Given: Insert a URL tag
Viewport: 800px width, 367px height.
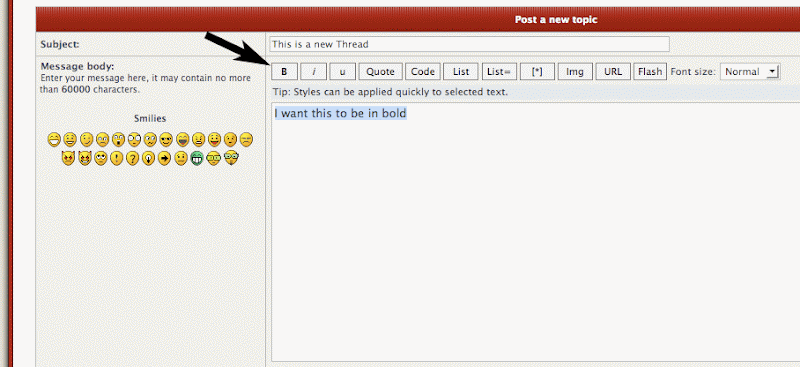Looking at the screenshot, I should click(x=613, y=72).
